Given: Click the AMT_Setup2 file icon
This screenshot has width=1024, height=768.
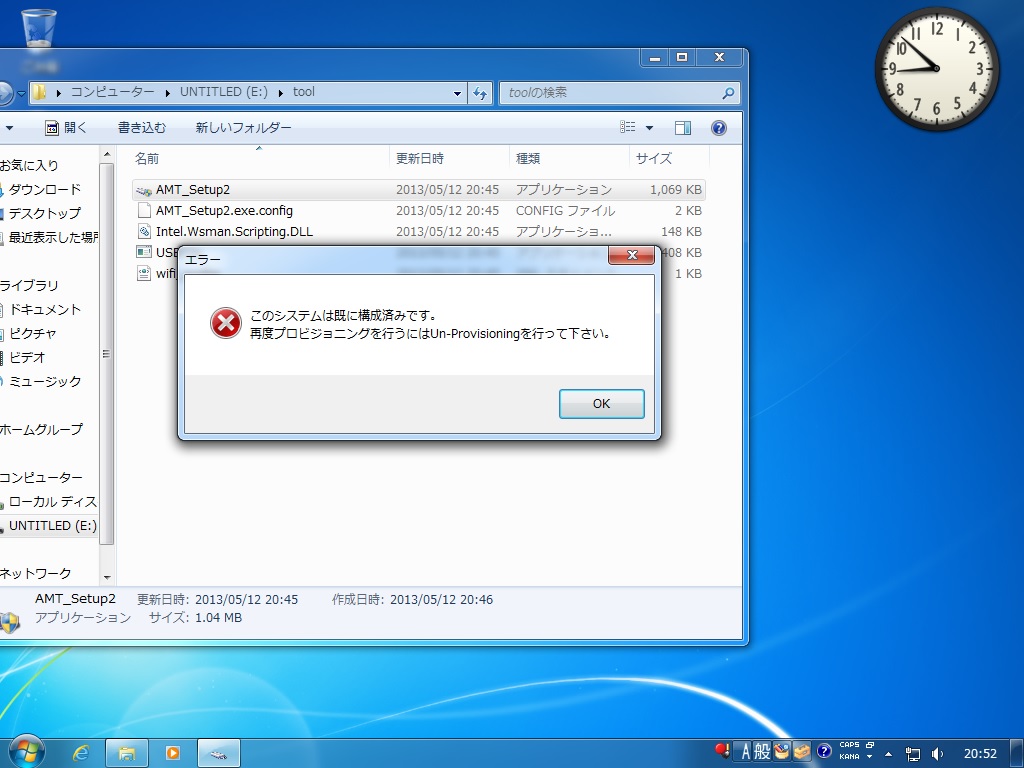Looking at the screenshot, I should point(144,190).
